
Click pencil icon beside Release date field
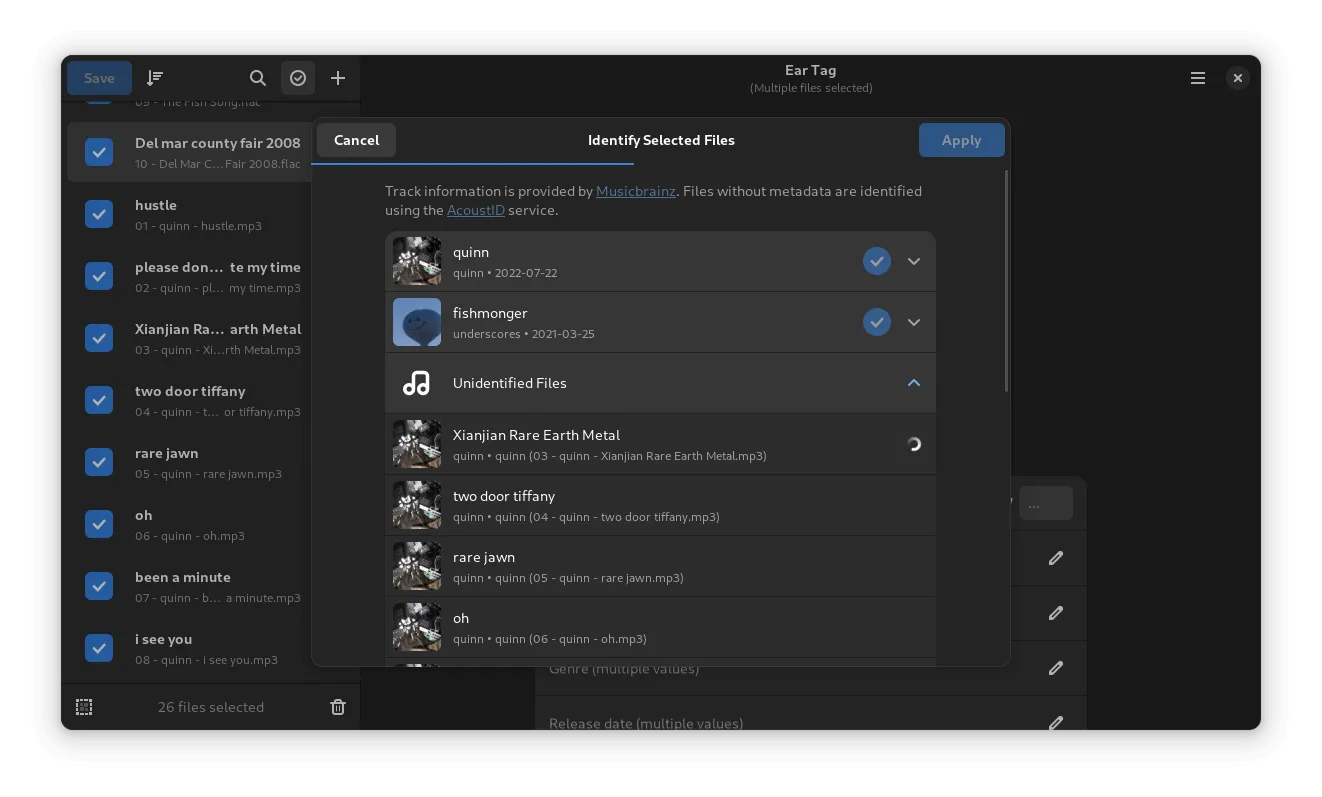click(x=1055, y=722)
